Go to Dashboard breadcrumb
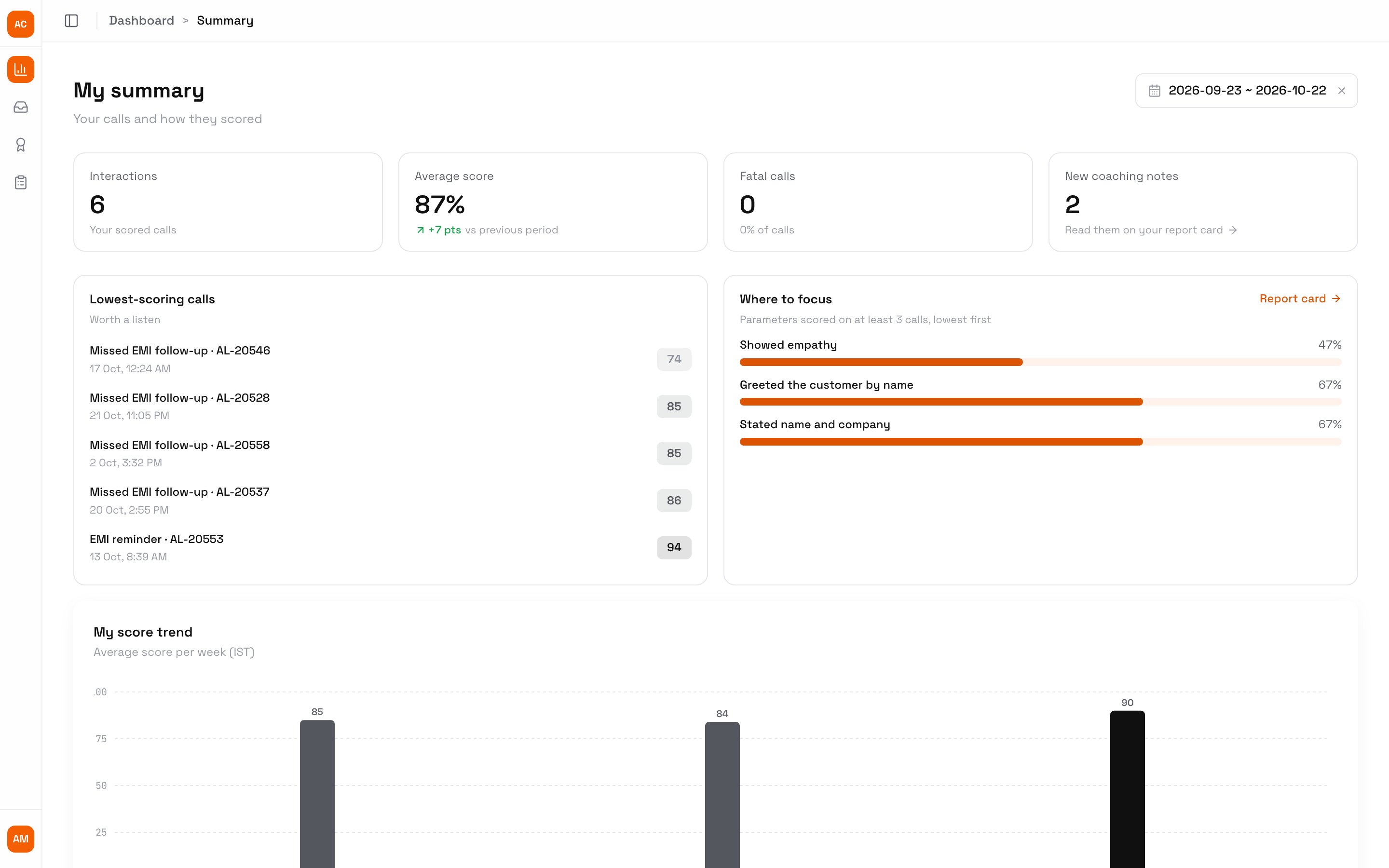1389x868 pixels. pyautogui.click(x=141, y=21)
